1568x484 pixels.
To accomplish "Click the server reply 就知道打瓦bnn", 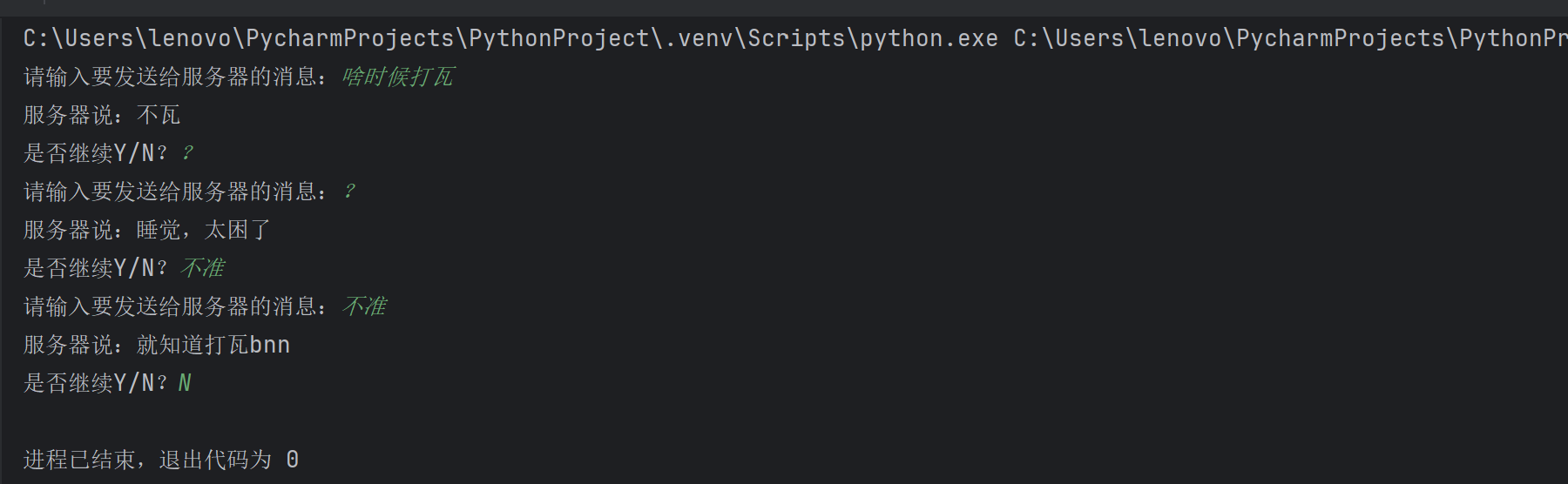I will click(213, 345).
